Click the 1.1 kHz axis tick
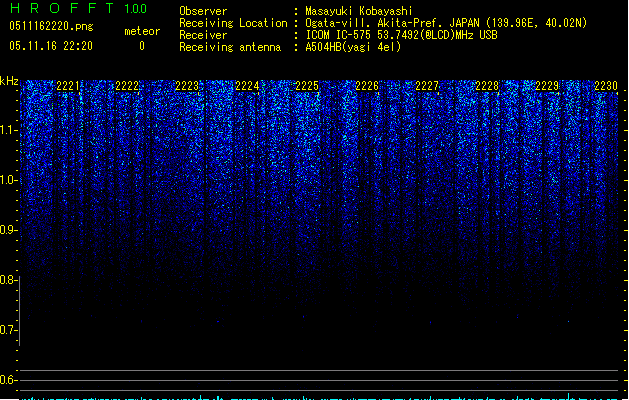The height and width of the screenshot is (400, 629). click(x=9, y=130)
